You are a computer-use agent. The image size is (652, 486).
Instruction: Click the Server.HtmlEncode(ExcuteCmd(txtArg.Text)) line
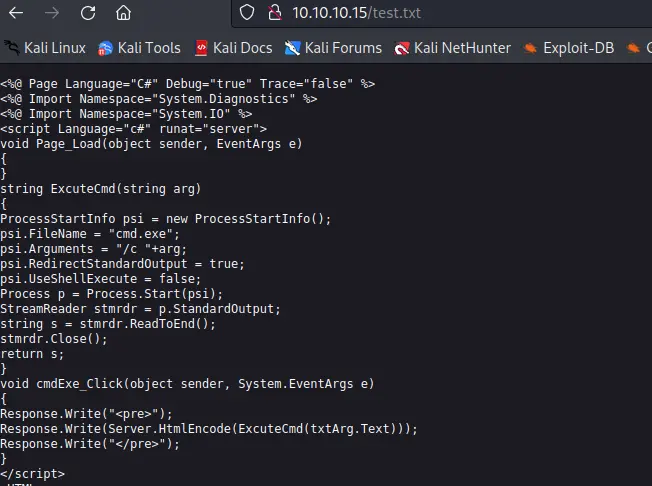coord(209,429)
